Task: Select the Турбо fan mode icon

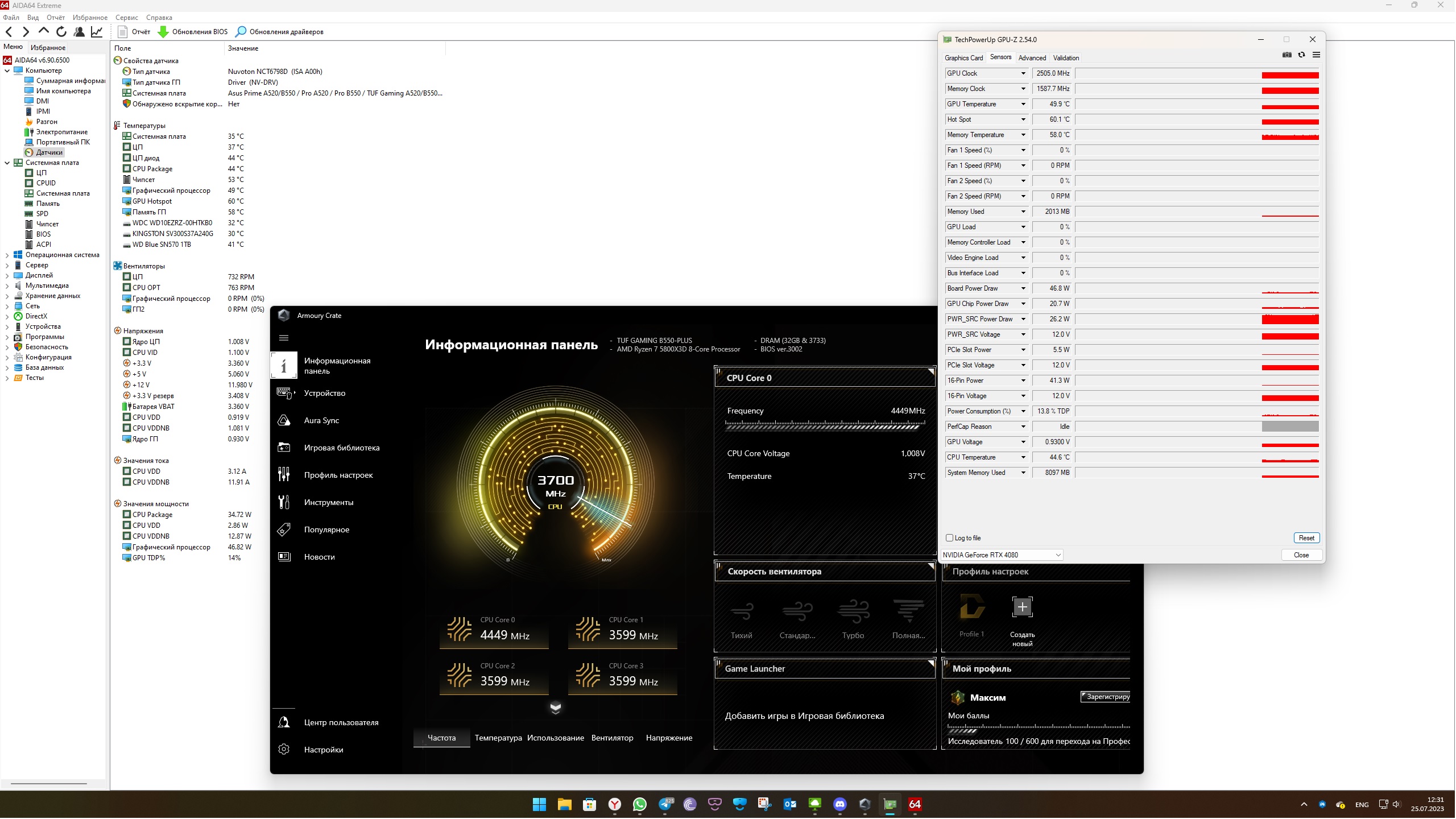Action: [853, 612]
